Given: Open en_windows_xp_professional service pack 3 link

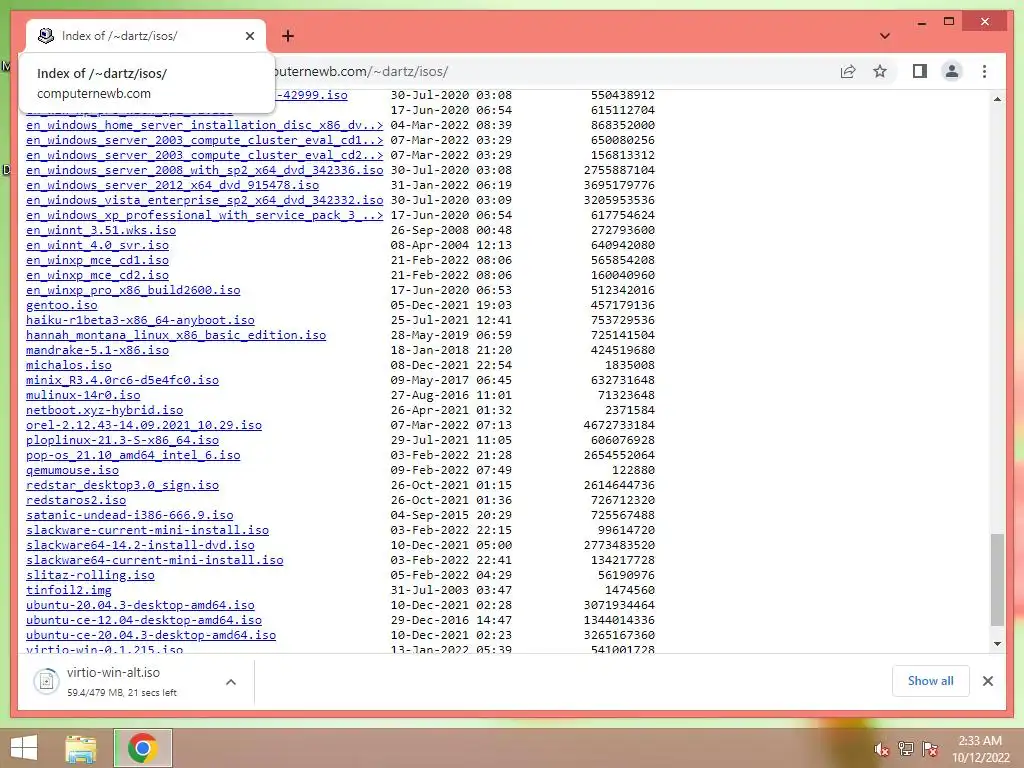Looking at the screenshot, I should click(x=204, y=215).
